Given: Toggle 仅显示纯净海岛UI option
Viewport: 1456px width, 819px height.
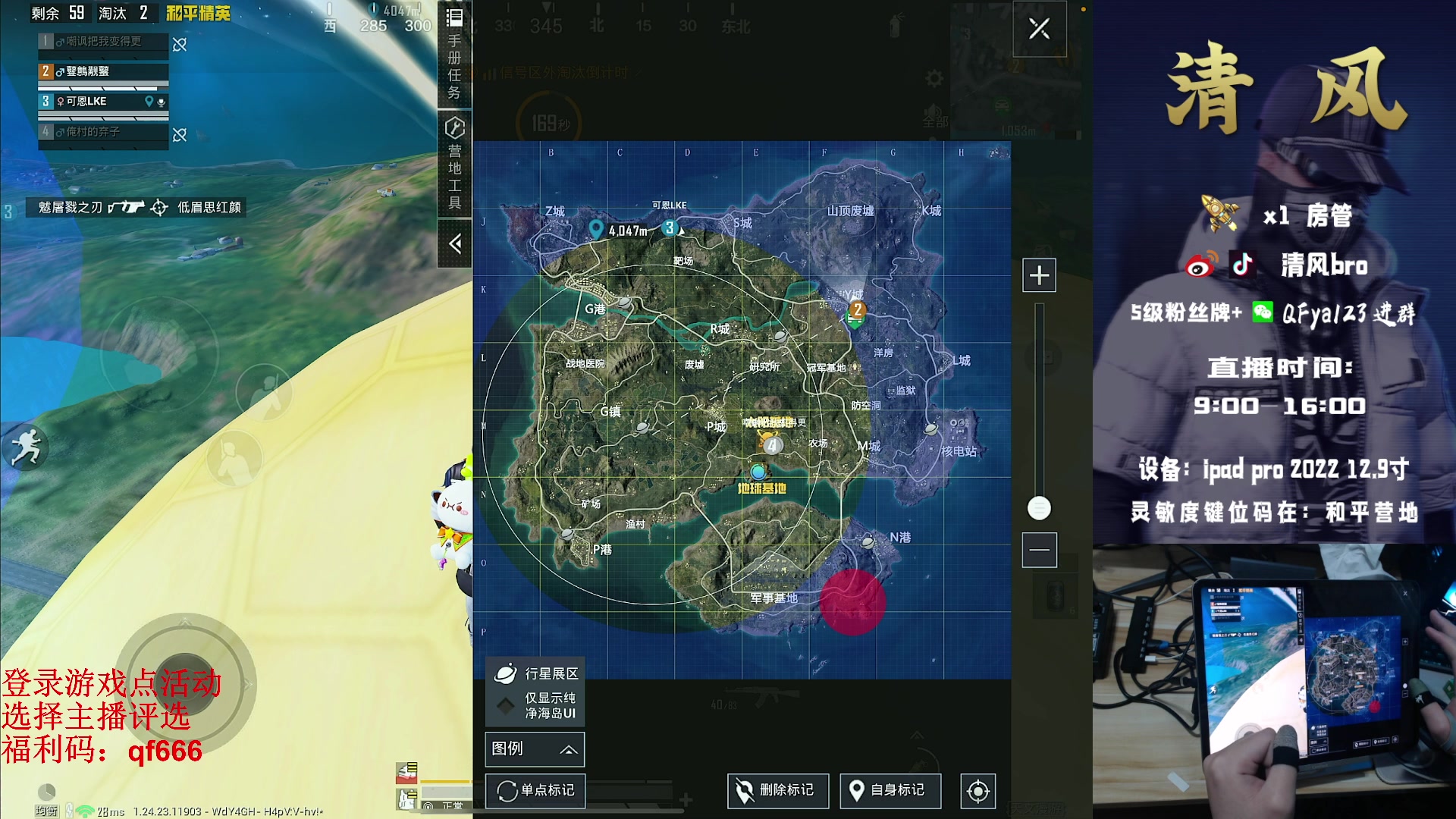Looking at the screenshot, I should point(535,705).
